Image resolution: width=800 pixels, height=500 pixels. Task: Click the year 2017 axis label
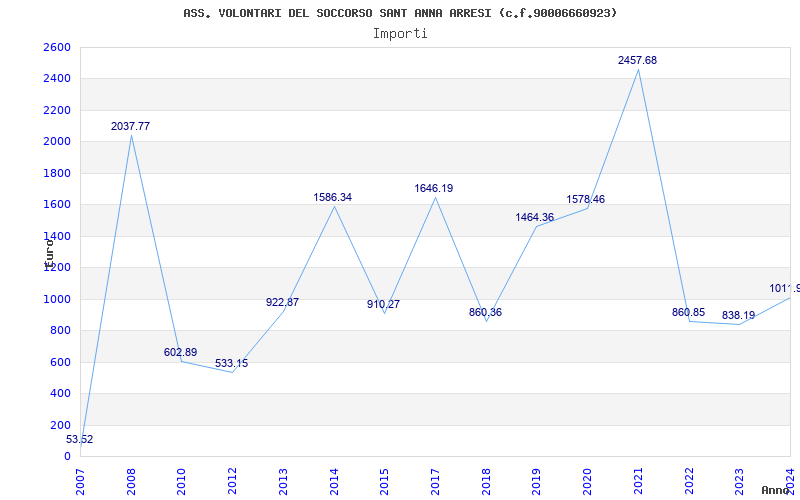(x=435, y=481)
